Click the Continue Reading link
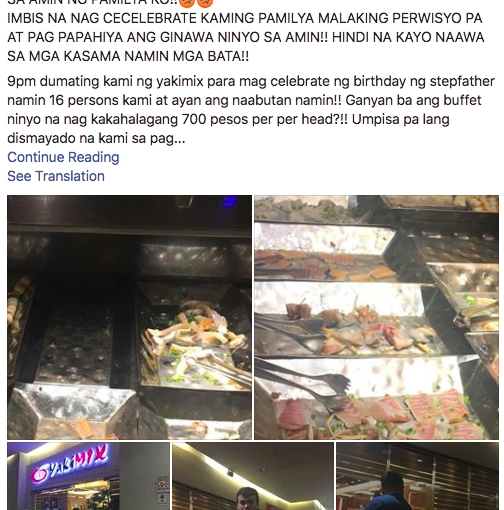The image size is (504, 510). (63, 157)
